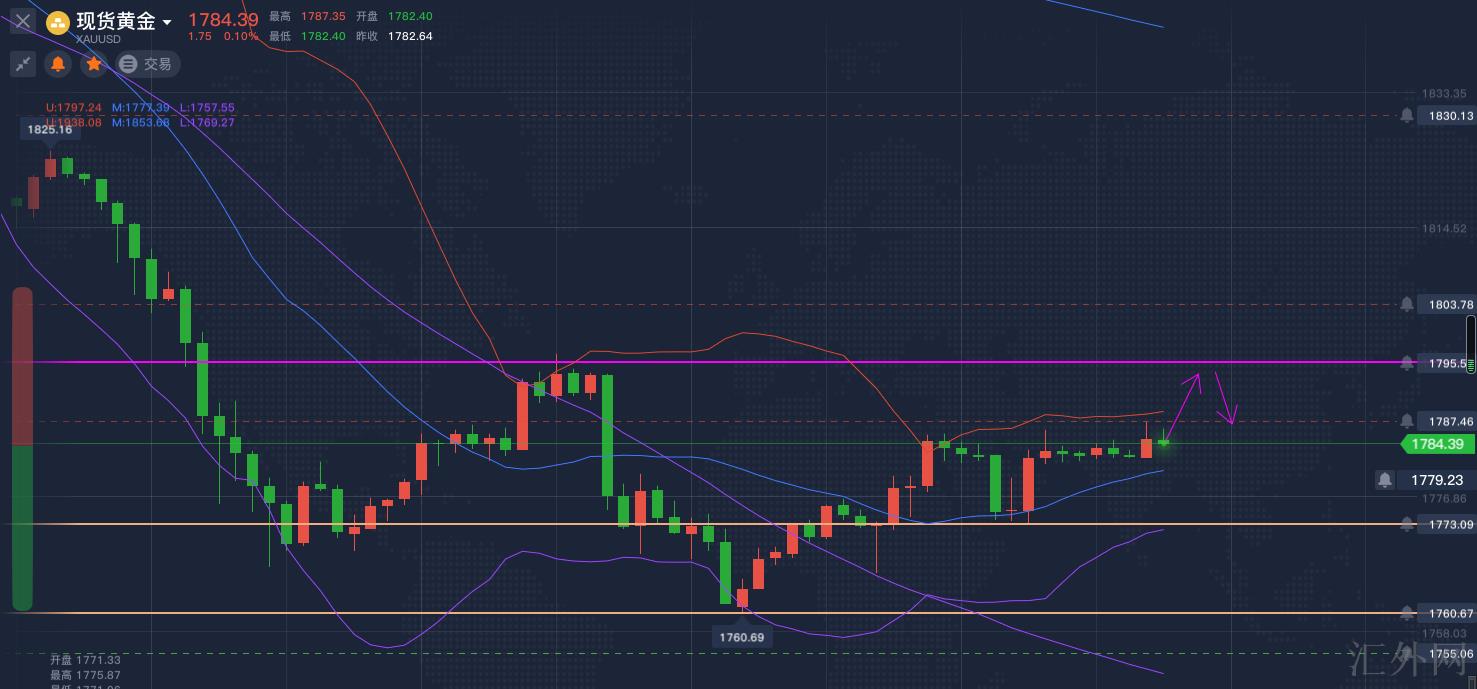This screenshot has width=1477, height=689.
Task: Click the 1760.69 low price label
Action: click(740, 637)
